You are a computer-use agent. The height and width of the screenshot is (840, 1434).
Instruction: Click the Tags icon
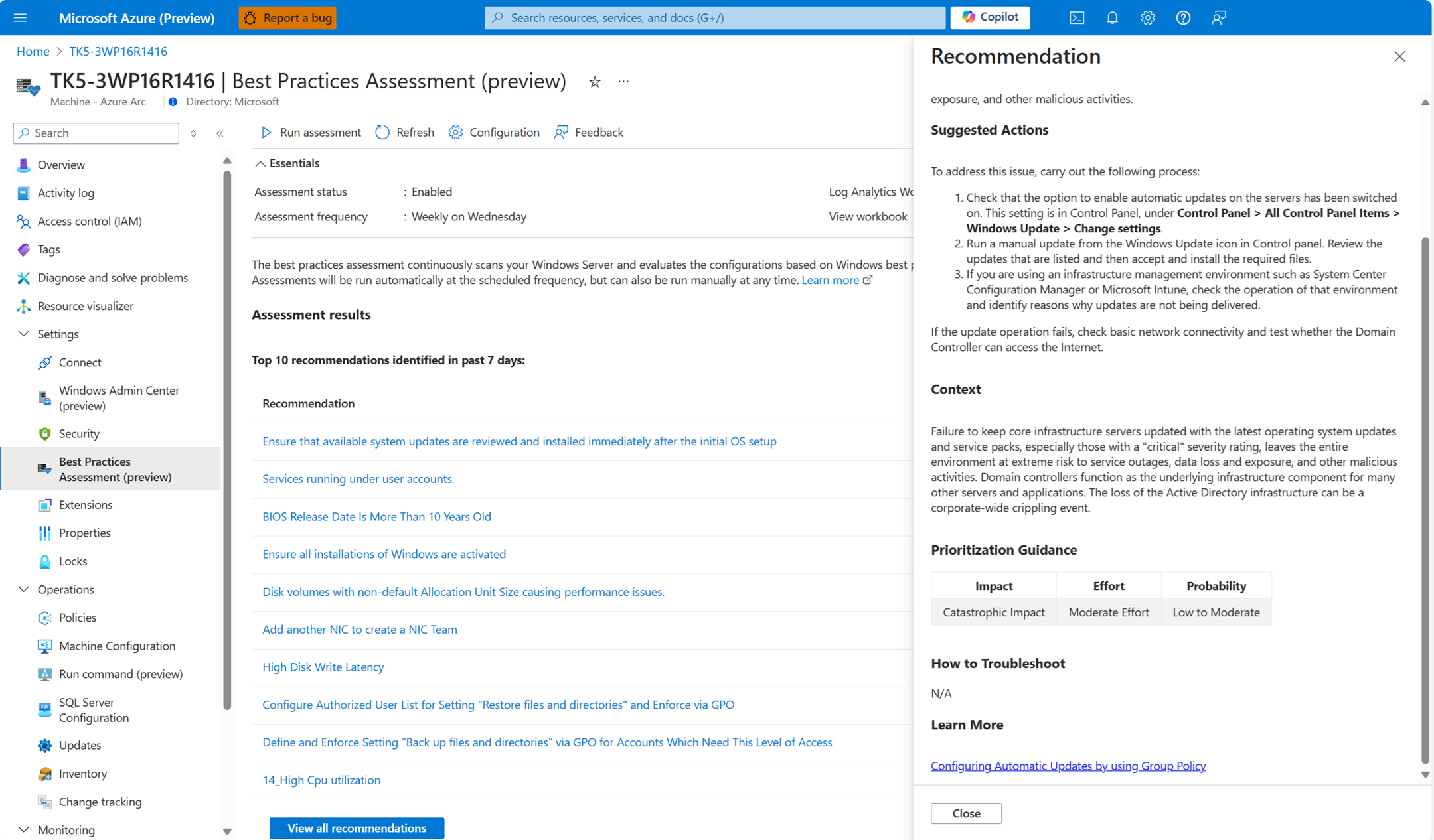click(23, 249)
